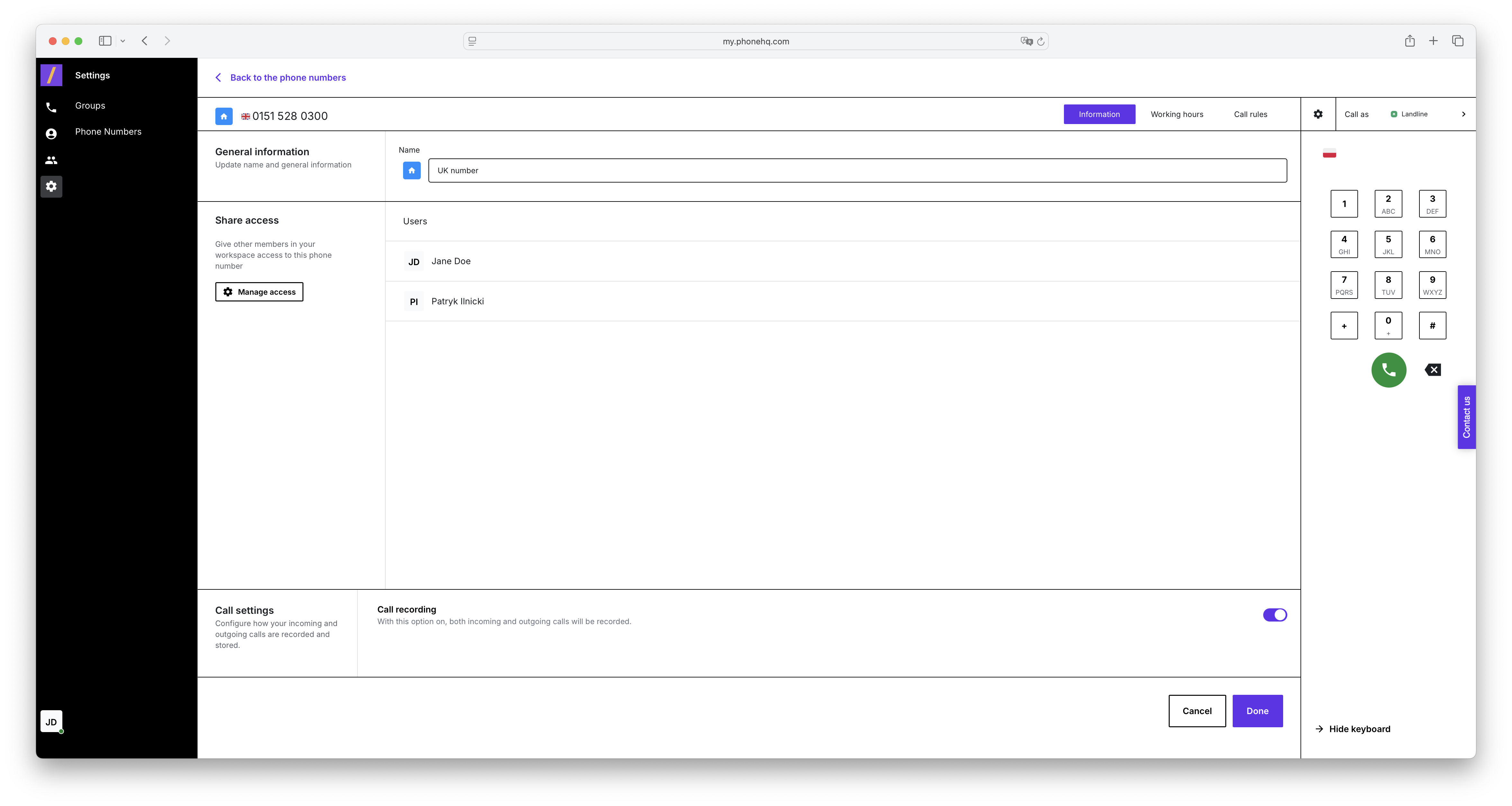Image resolution: width=1512 pixels, height=806 pixels.
Task: Expand the Call as Landline chevron
Action: pos(1463,114)
